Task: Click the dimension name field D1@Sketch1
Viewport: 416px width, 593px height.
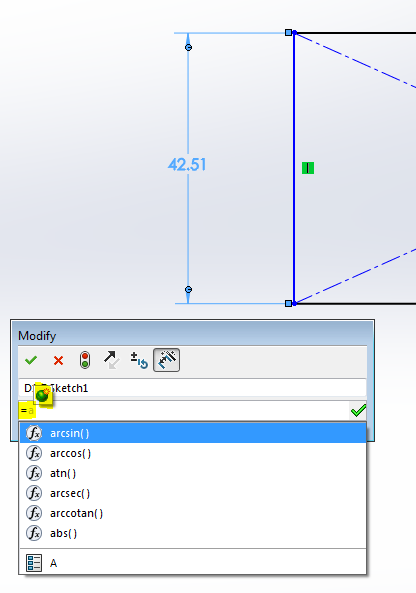Action: (192, 388)
